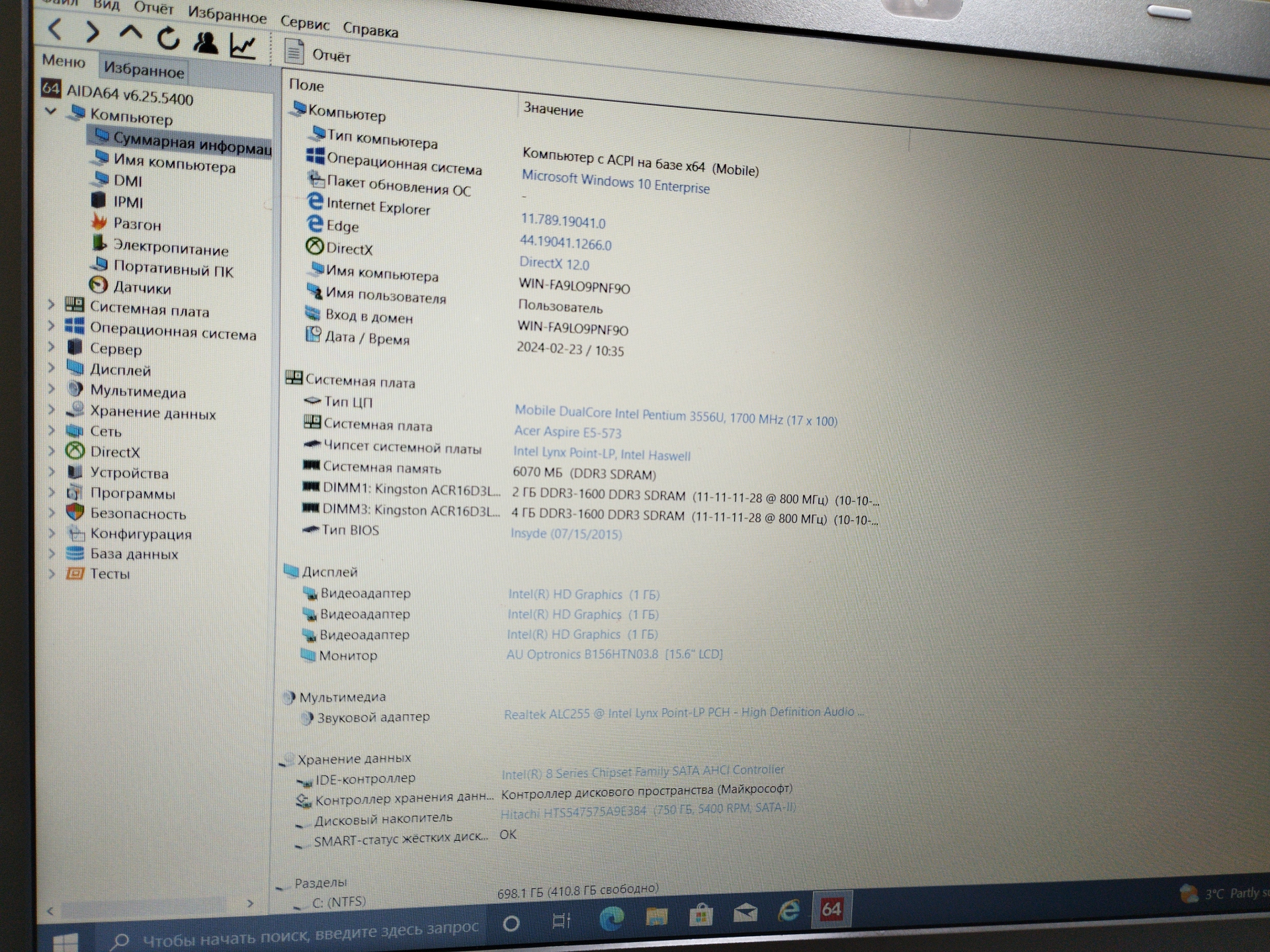The image size is (1270, 952).
Task: Expand the DirectX tree node
Action: 52,452
